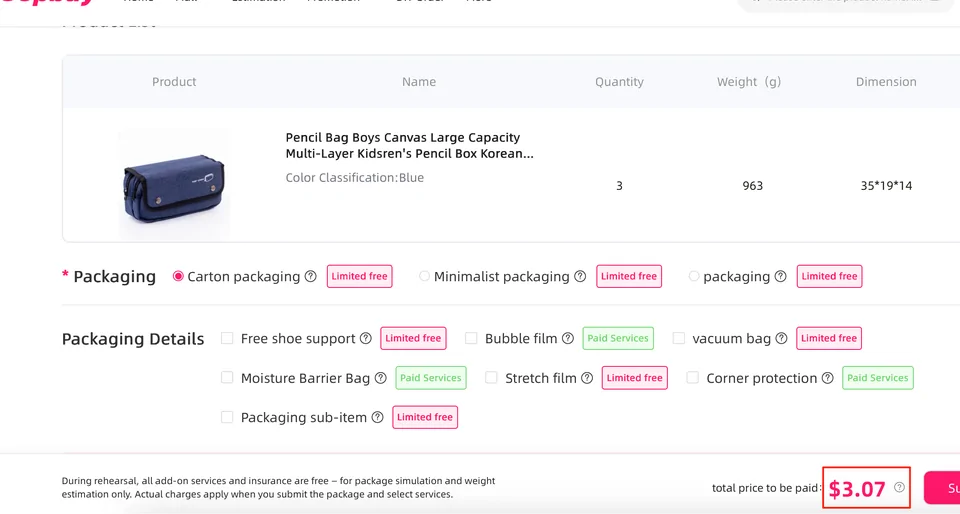Click Limited free badge beside Free shoe support
This screenshot has height=514, width=960.
(413, 338)
